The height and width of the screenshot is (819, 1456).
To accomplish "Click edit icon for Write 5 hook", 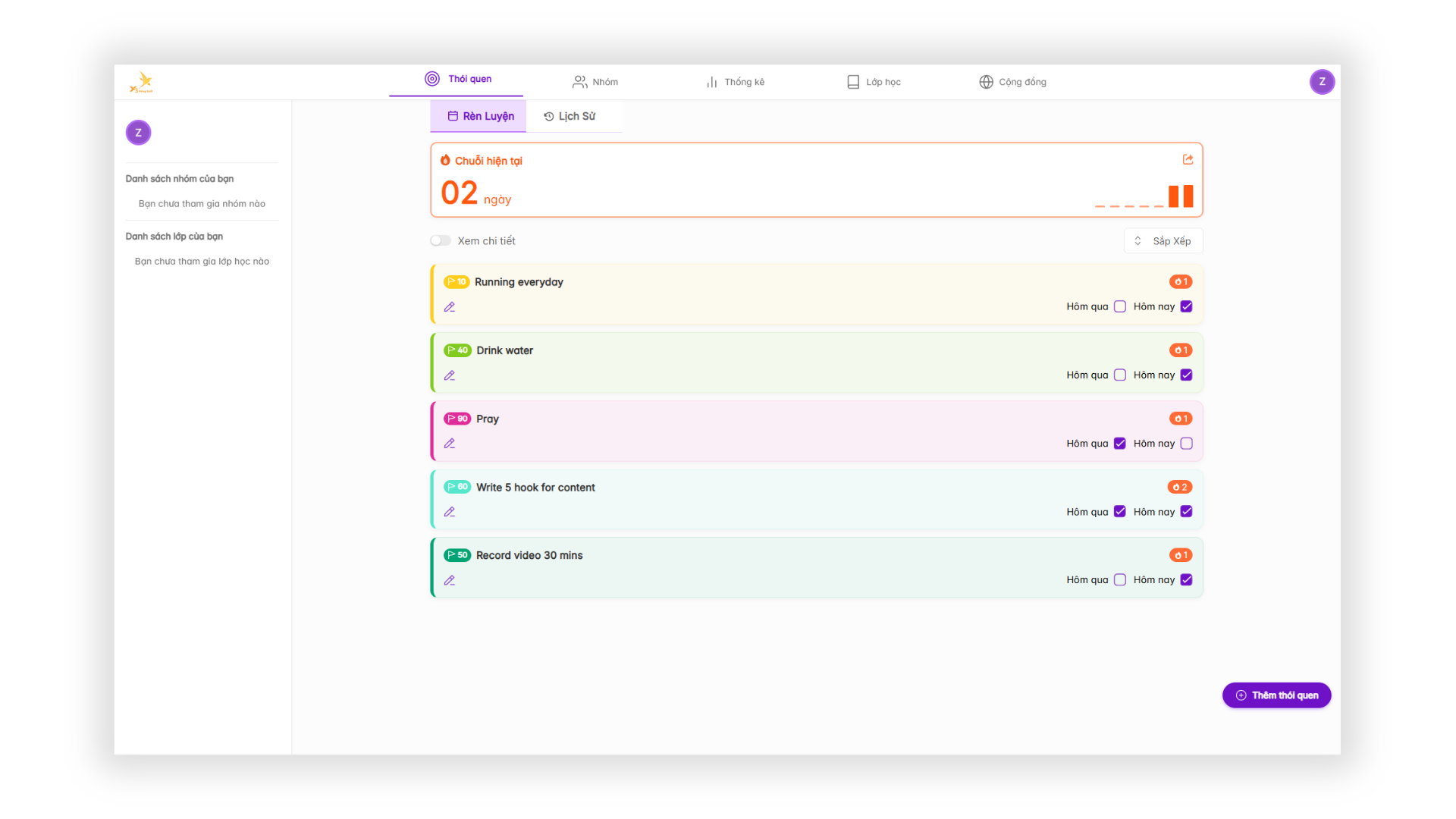I will 450,512.
